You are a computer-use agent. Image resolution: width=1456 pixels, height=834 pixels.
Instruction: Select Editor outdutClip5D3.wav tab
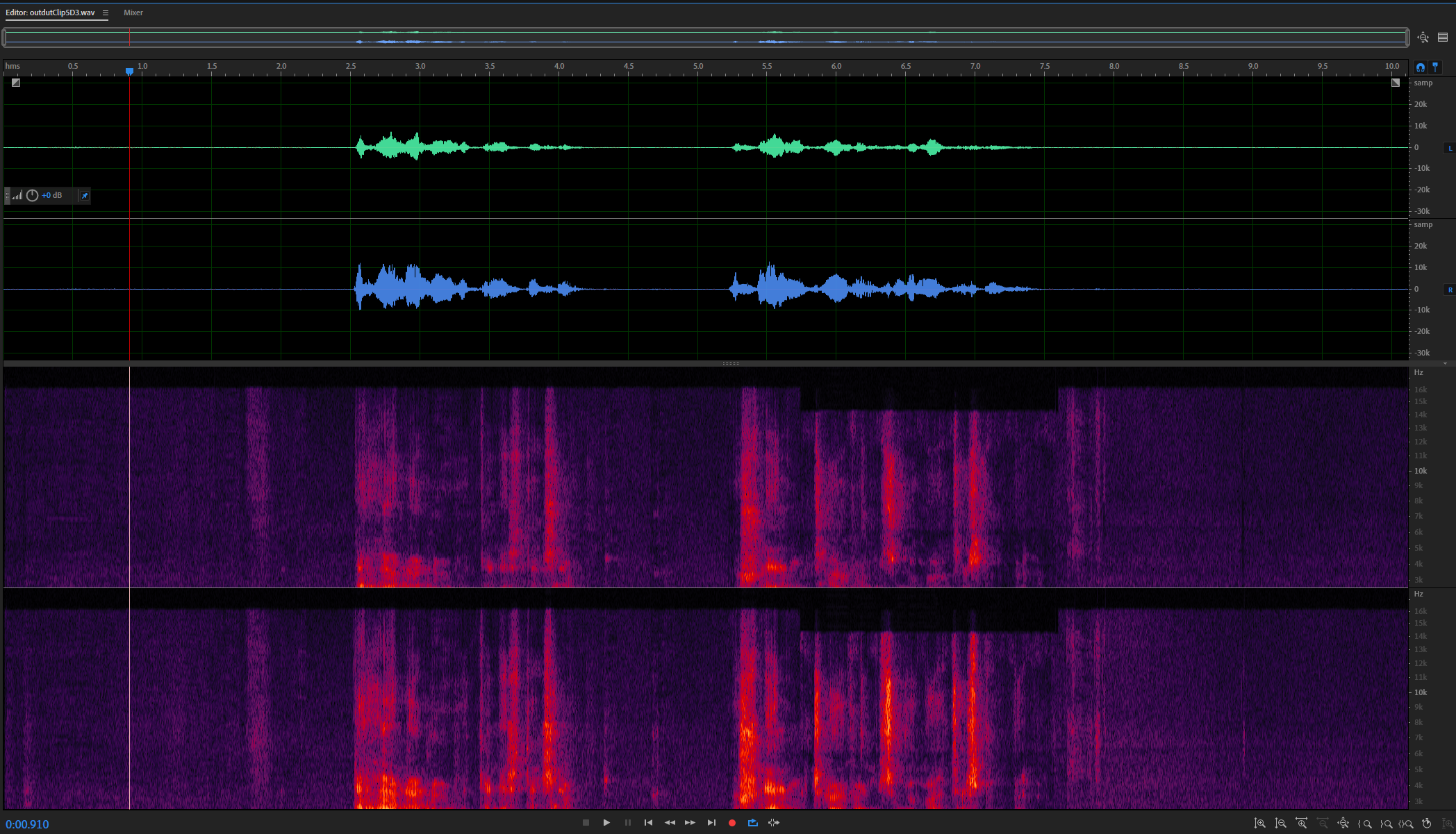(x=50, y=12)
